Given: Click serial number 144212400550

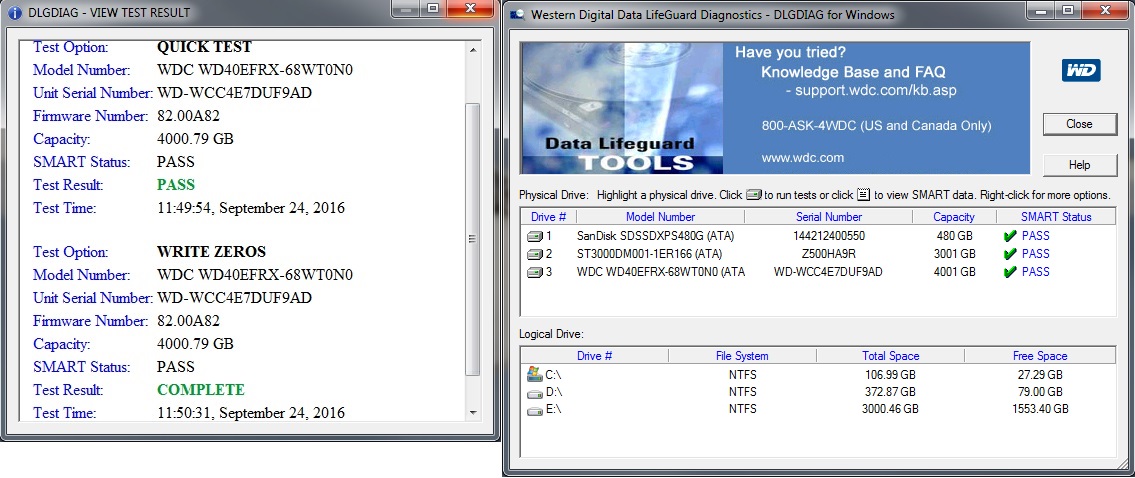Looking at the screenshot, I should (x=829, y=236).
